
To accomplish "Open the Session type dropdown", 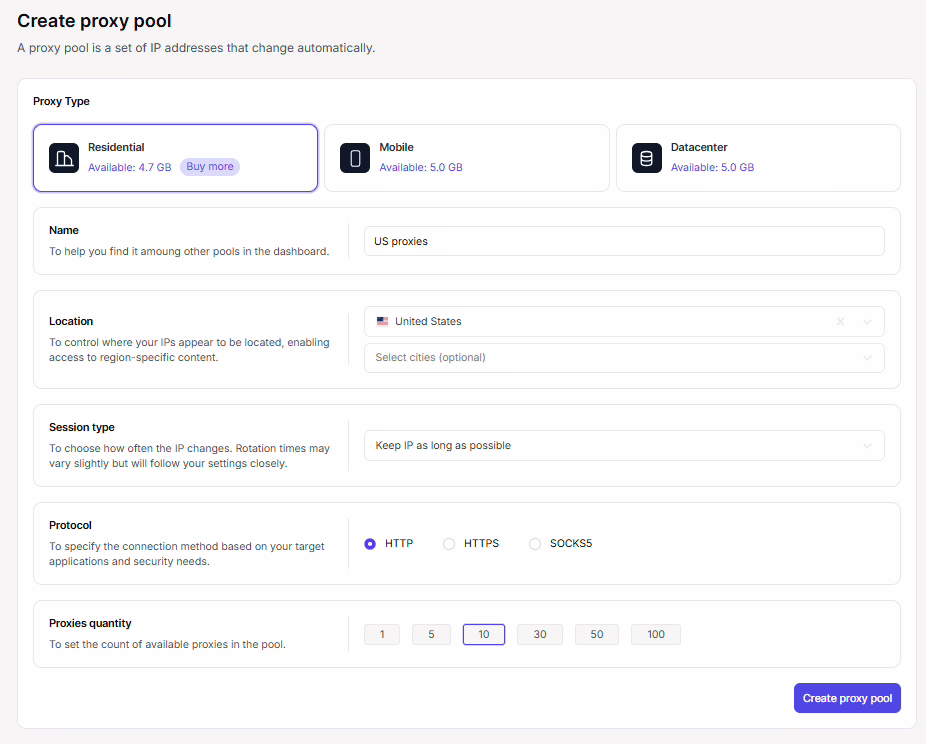I will [624, 446].
